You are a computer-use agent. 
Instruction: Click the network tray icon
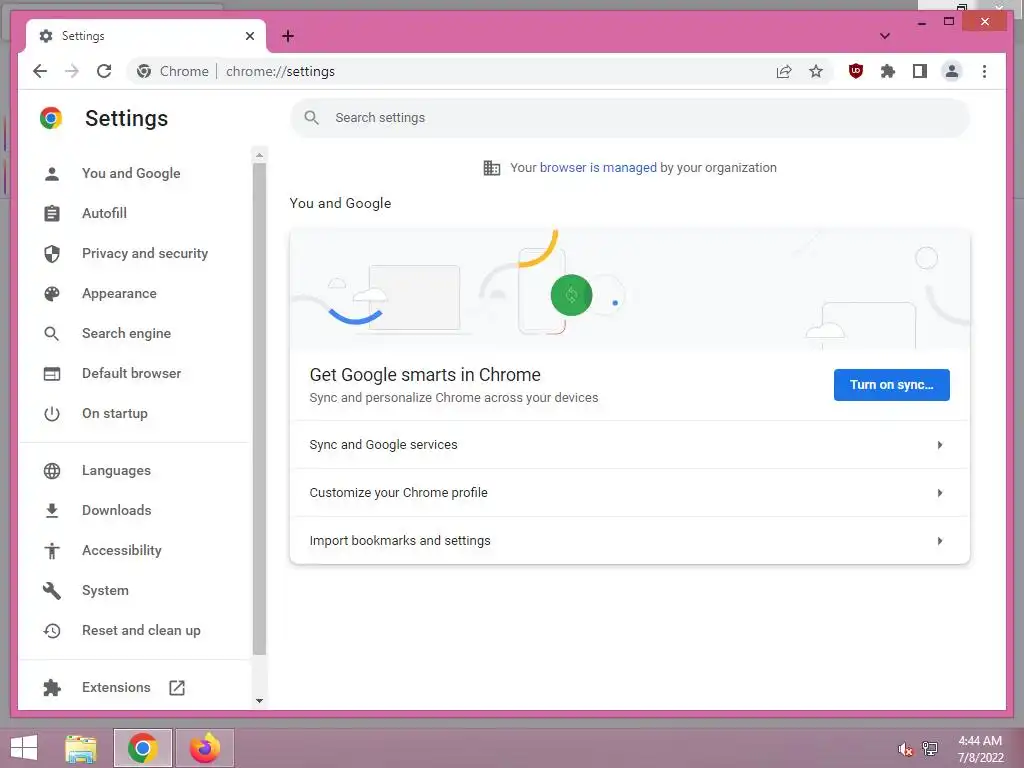tap(930, 749)
